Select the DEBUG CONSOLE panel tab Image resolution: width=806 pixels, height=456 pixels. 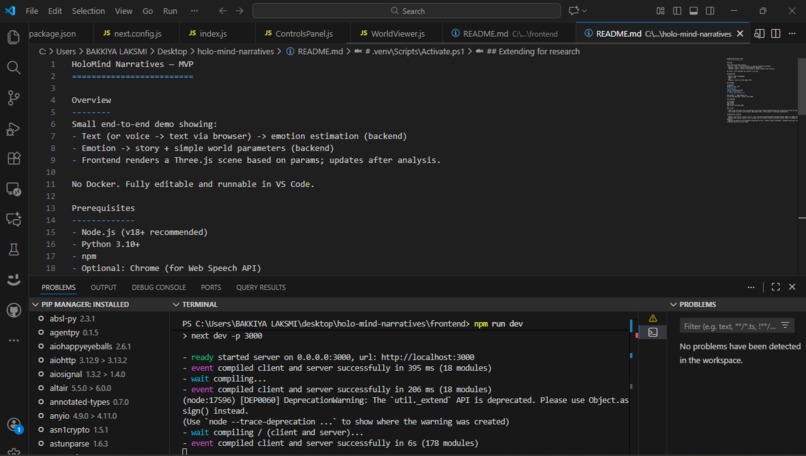[x=158, y=287]
